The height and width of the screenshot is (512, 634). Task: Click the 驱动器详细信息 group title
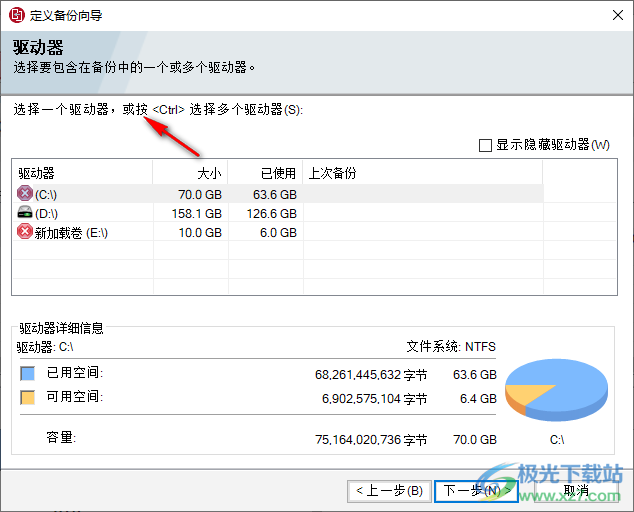point(61,328)
